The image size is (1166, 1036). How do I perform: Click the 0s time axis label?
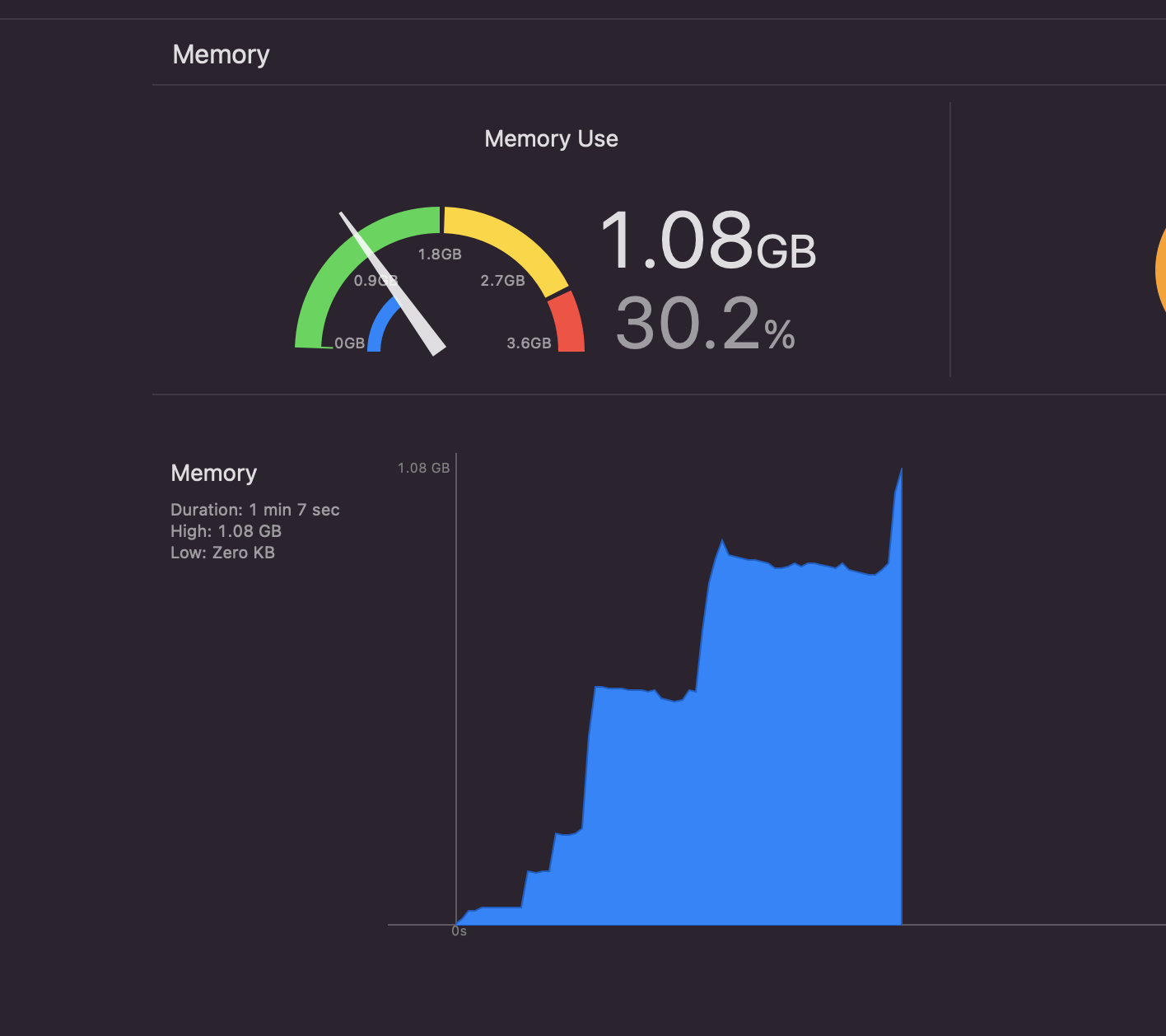pyautogui.click(x=459, y=931)
